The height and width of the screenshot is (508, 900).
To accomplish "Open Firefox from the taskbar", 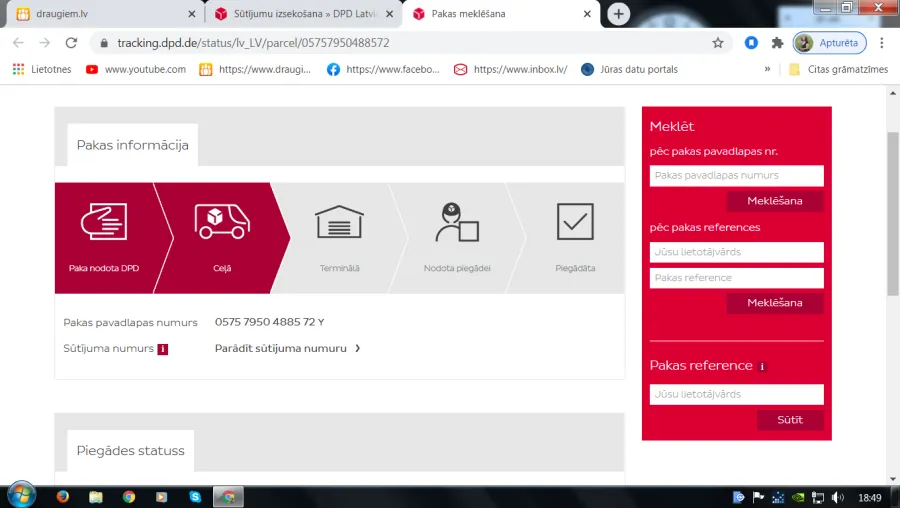I will pyautogui.click(x=63, y=497).
